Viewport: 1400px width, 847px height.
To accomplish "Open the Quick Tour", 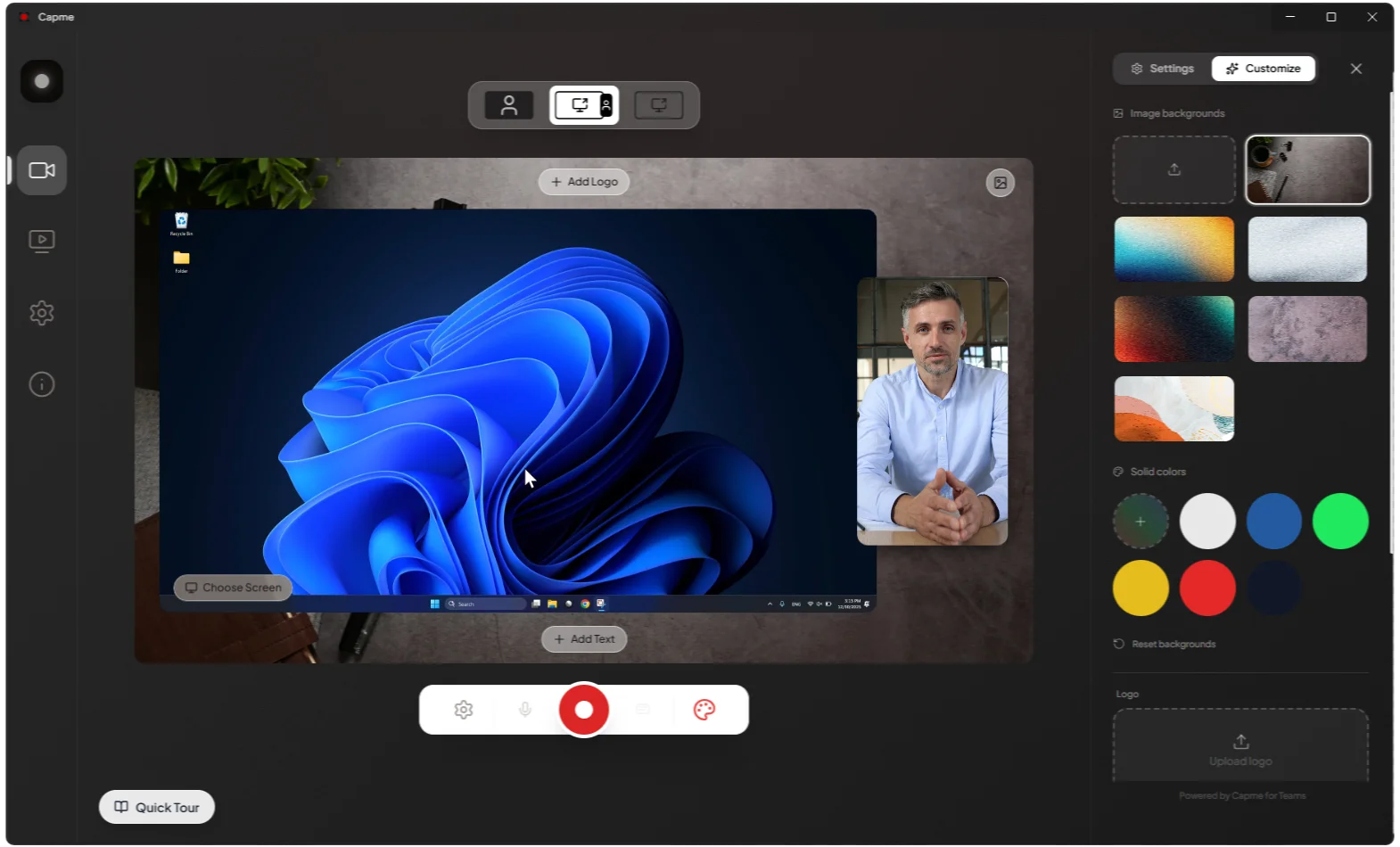I will click(x=157, y=807).
